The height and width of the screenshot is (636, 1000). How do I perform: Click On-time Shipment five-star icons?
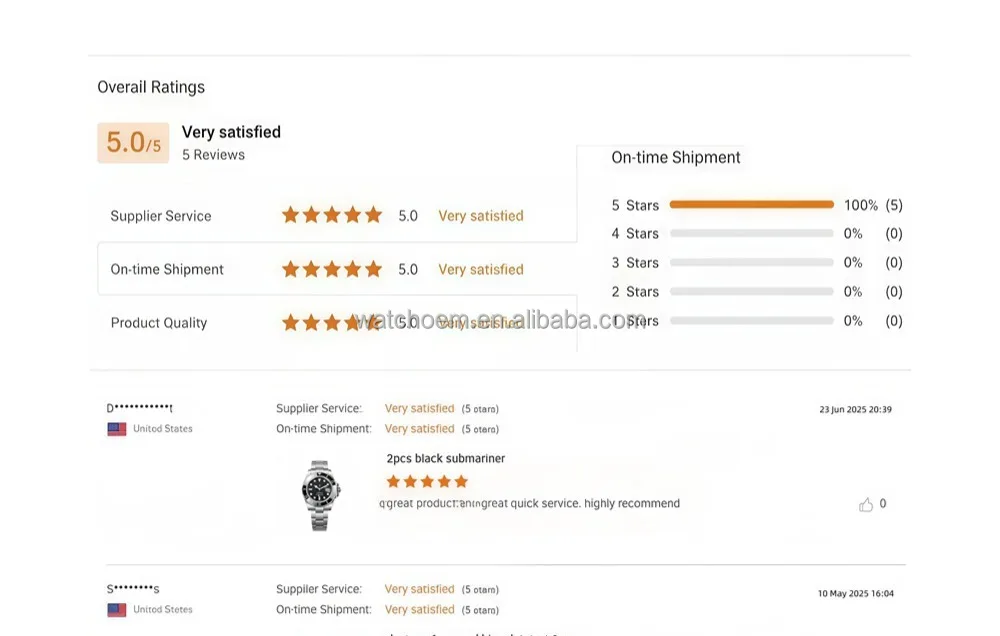point(332,269)
